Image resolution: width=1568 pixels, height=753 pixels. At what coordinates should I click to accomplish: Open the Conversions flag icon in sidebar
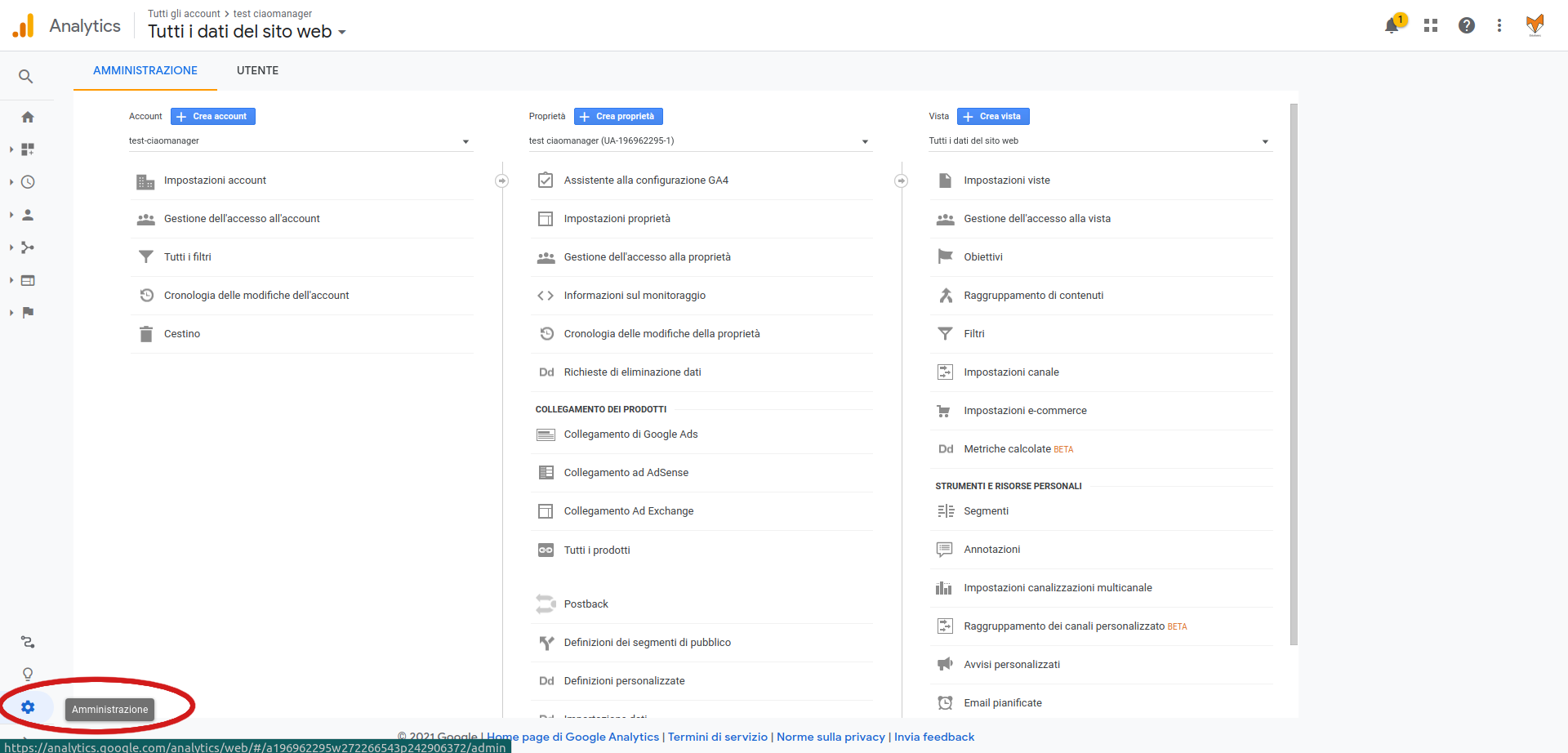(28, 313)
